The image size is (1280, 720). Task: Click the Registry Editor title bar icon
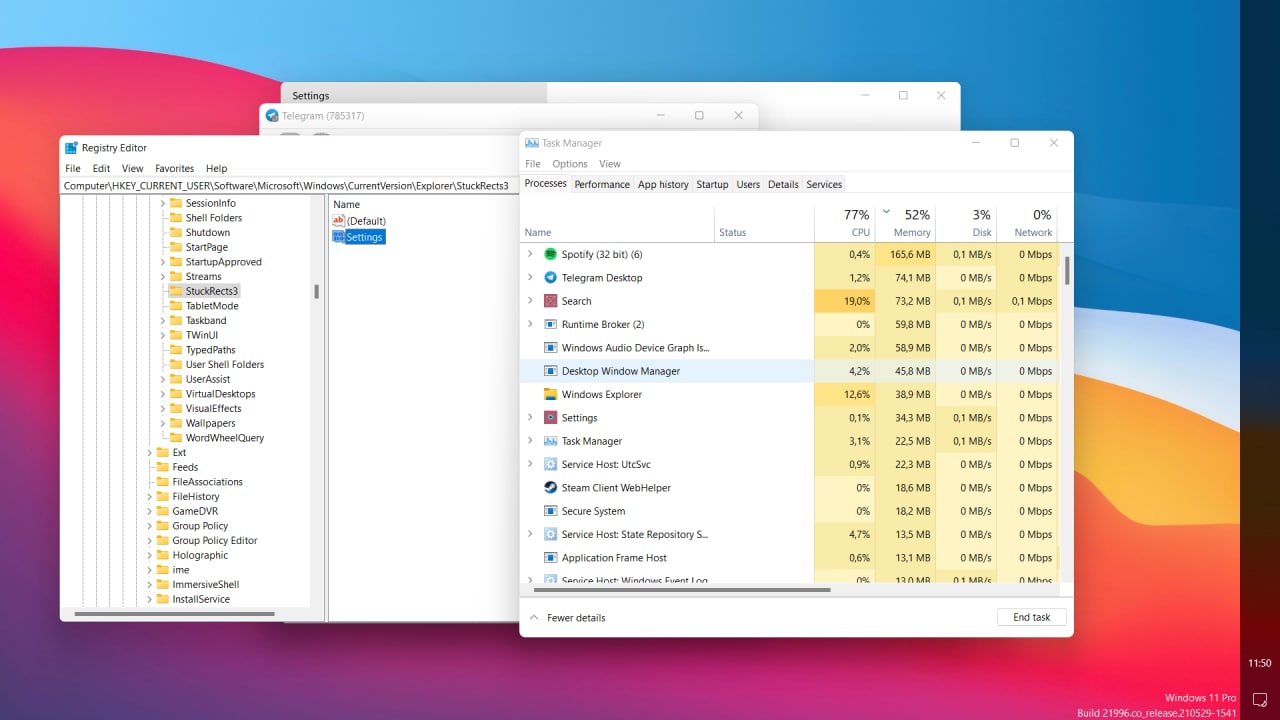[x=71, y=148]
